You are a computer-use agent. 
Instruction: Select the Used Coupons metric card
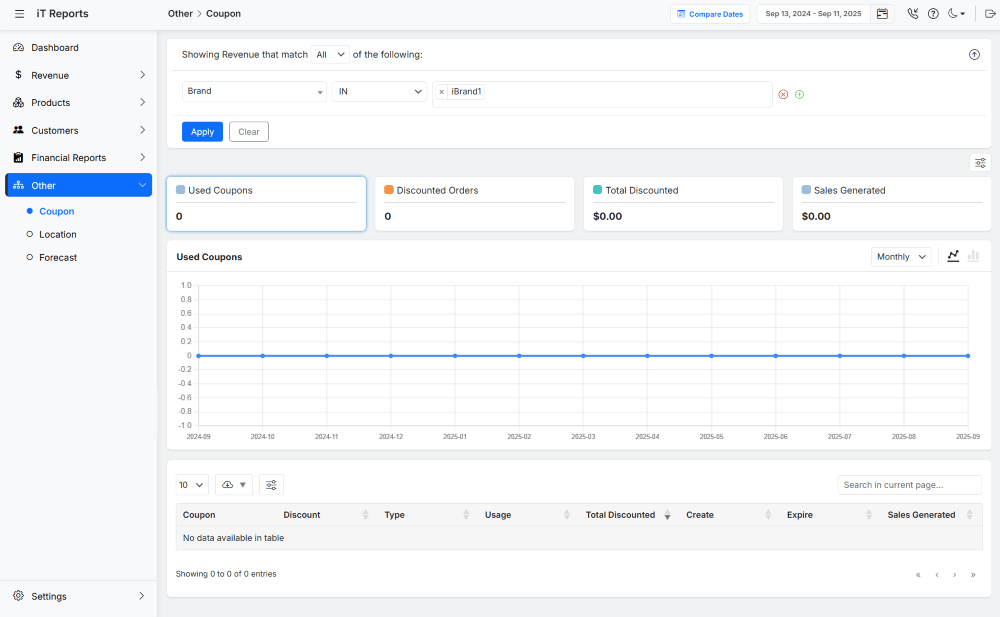pyautogui.click(x=266, y=203)
